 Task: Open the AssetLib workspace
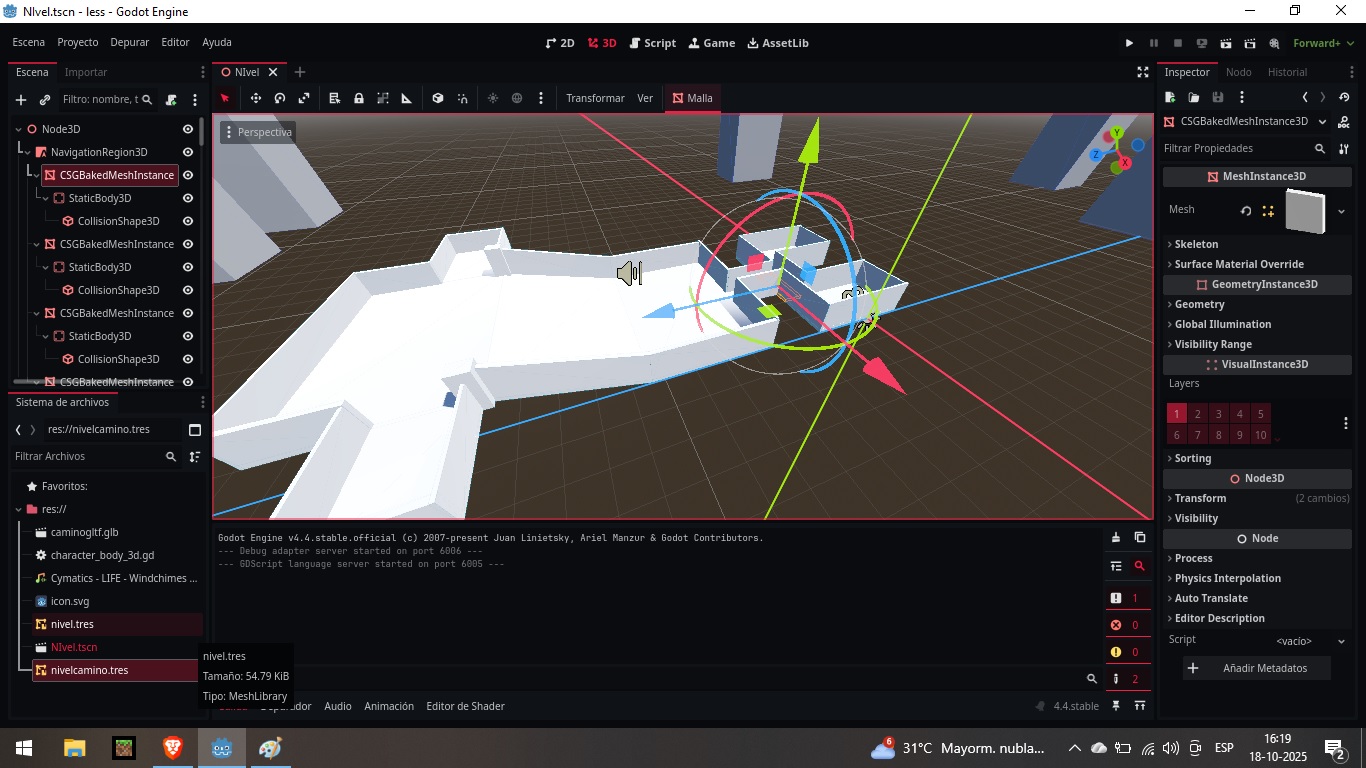(778, 43)
